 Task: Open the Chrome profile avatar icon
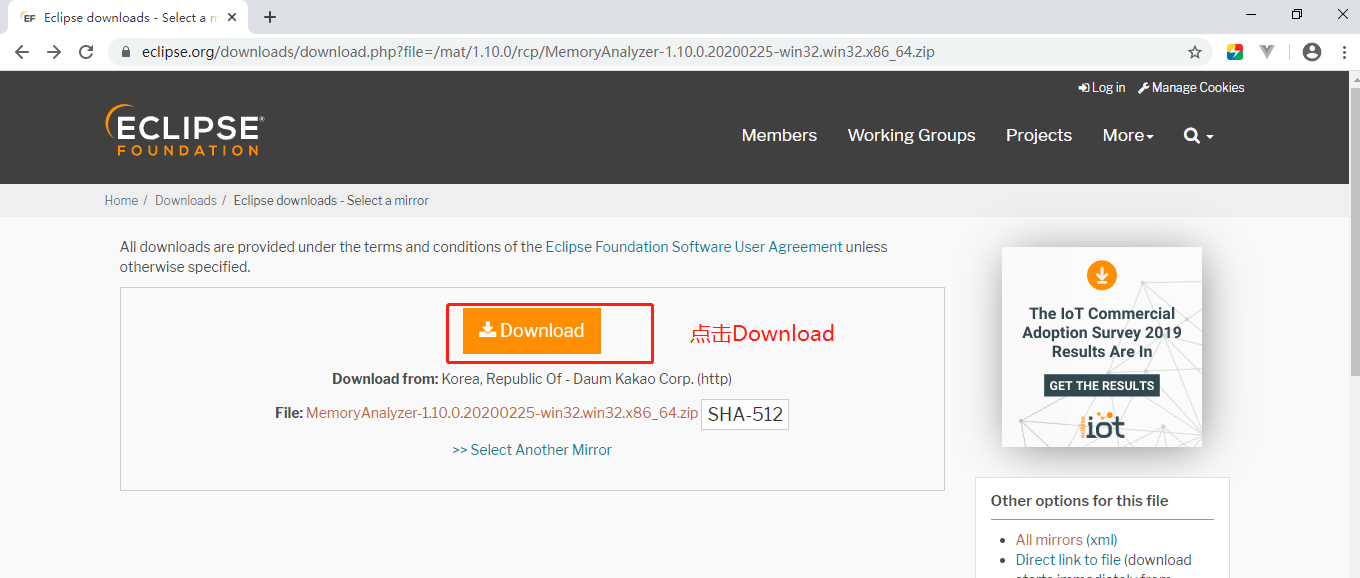tap(1312, 52)
